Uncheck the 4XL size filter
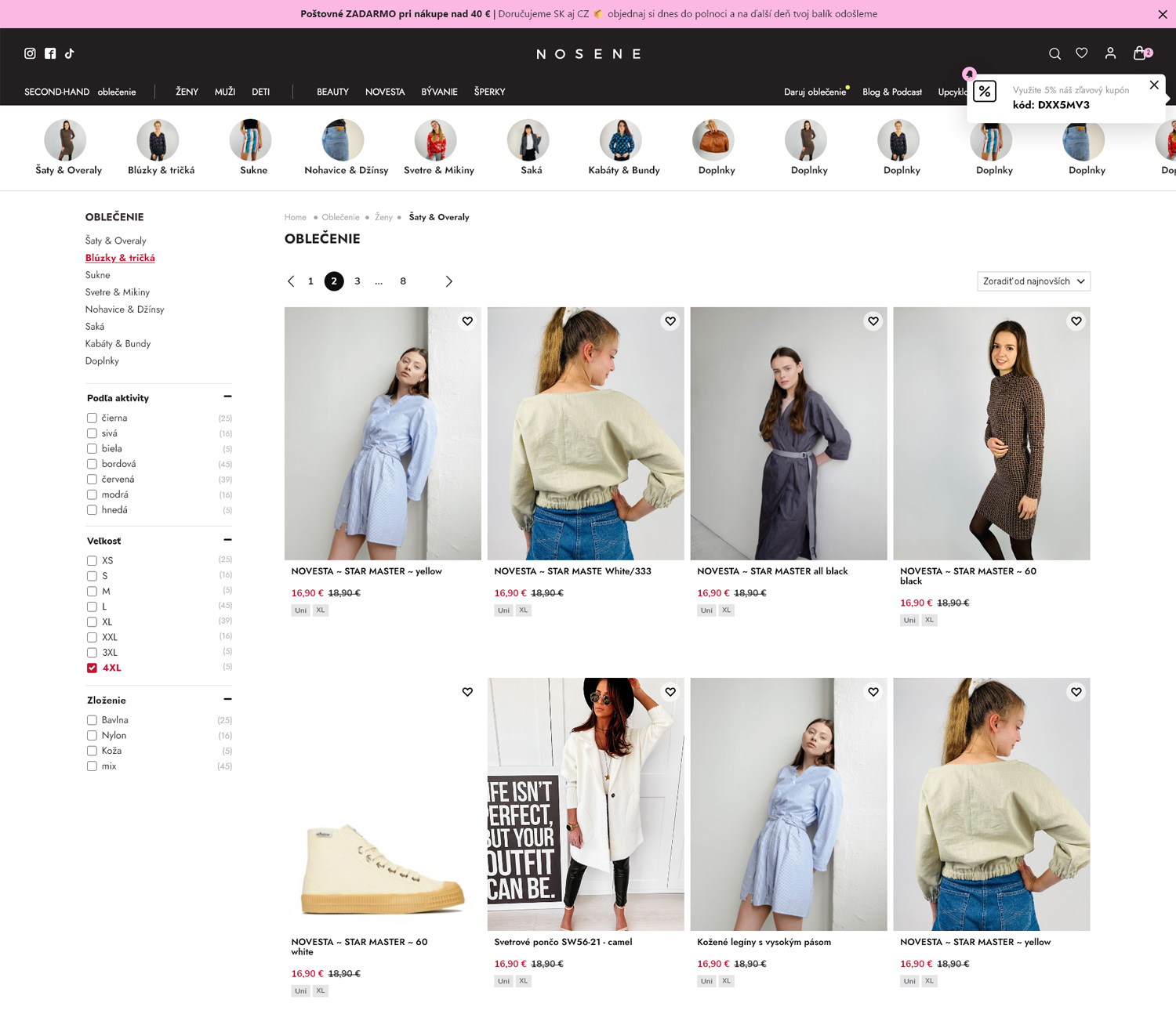This screenshot has width=1176, height=1014. click(92, 668)
